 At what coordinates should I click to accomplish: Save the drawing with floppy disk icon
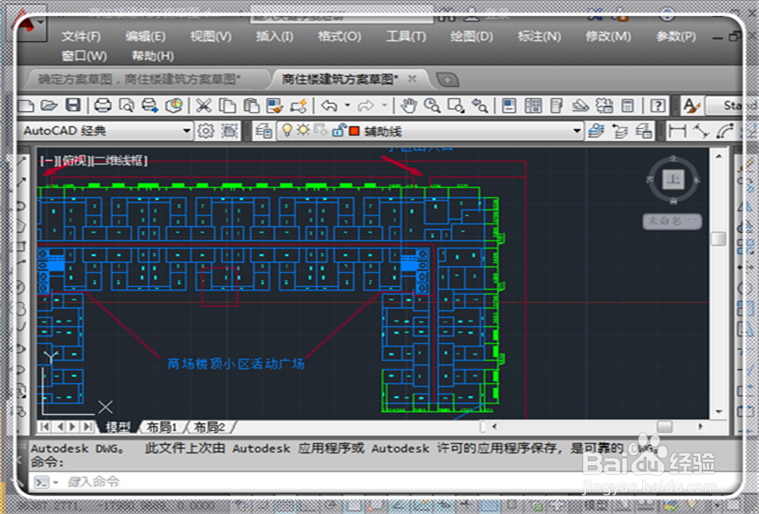(73, 105)
